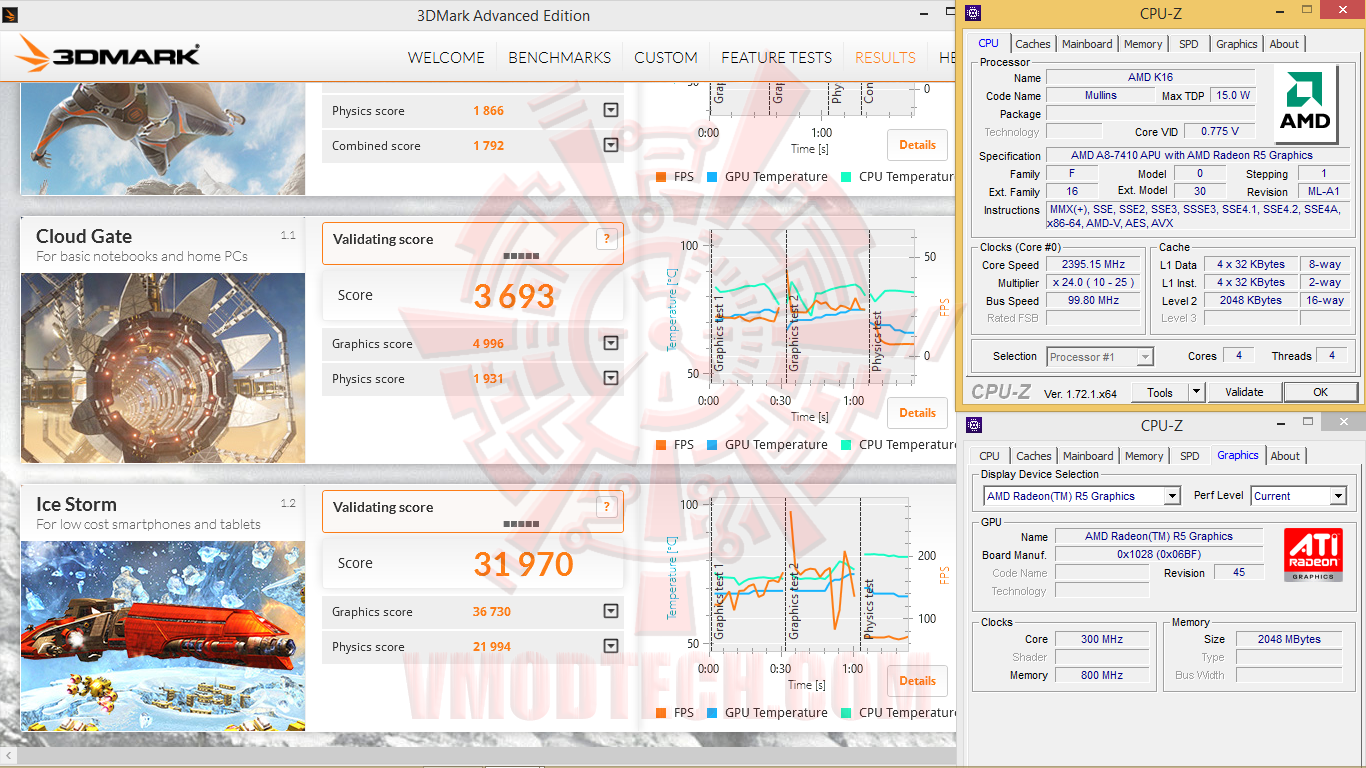Click the skydiver benchmark thumbnail
Viewport: 1366px width, 768px height.
click(x=163, y=140)
